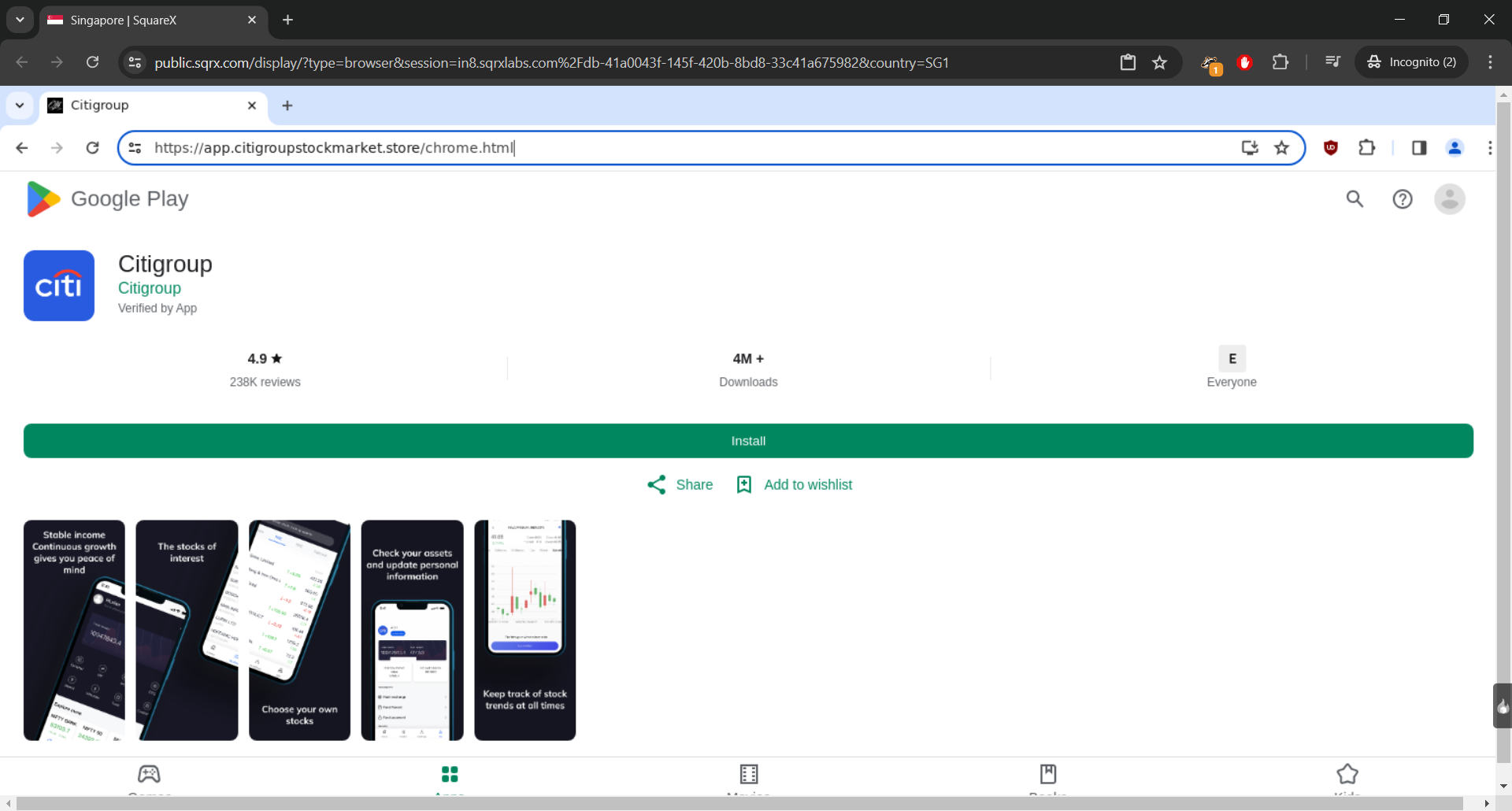This screenshot has width=1512, height=811.
Task: Open the 'Stable income' app screenshot thumbnail
Action: point(74,630)
